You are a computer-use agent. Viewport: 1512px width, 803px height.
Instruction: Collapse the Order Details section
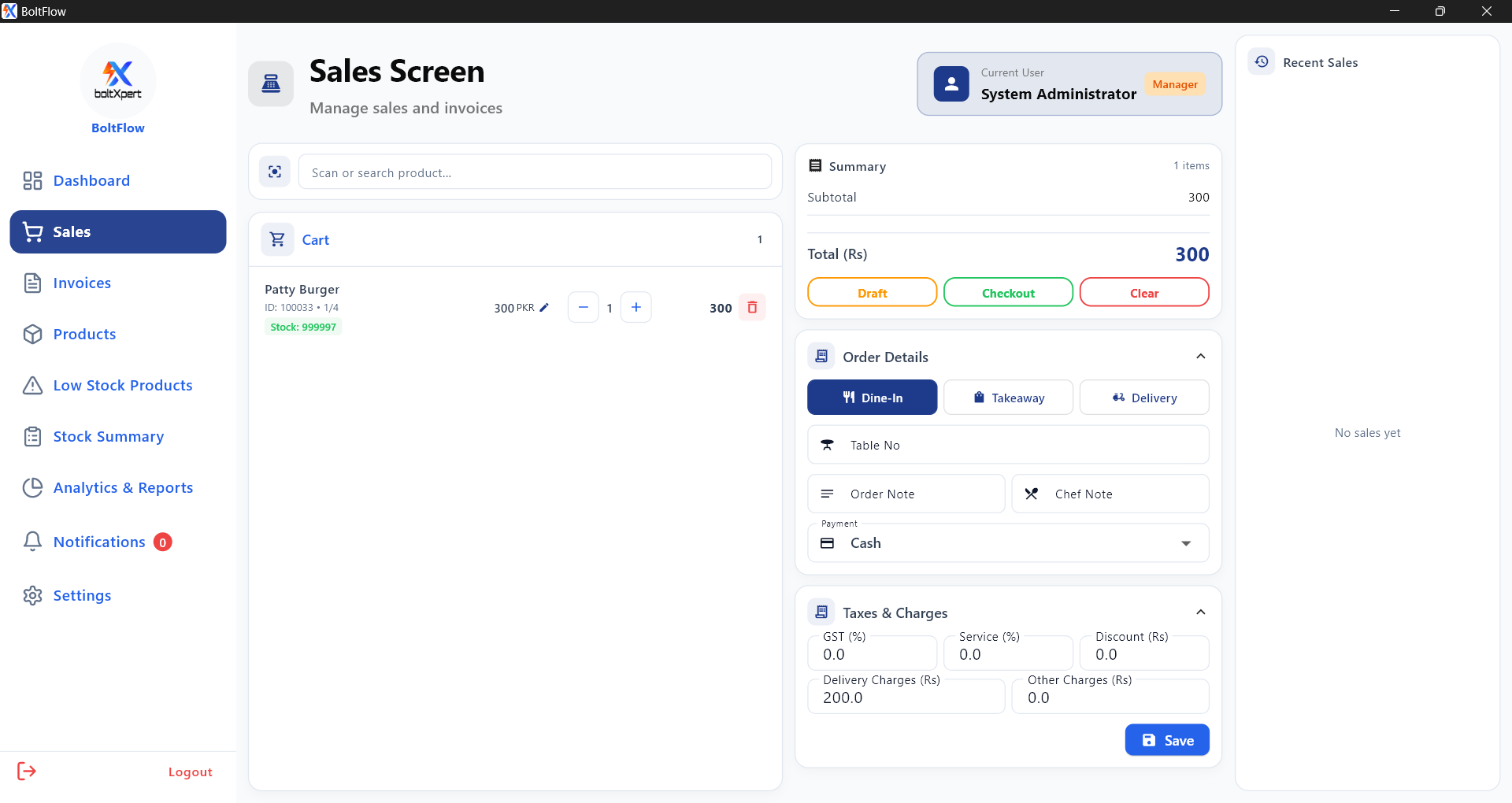coord(1200,357)
